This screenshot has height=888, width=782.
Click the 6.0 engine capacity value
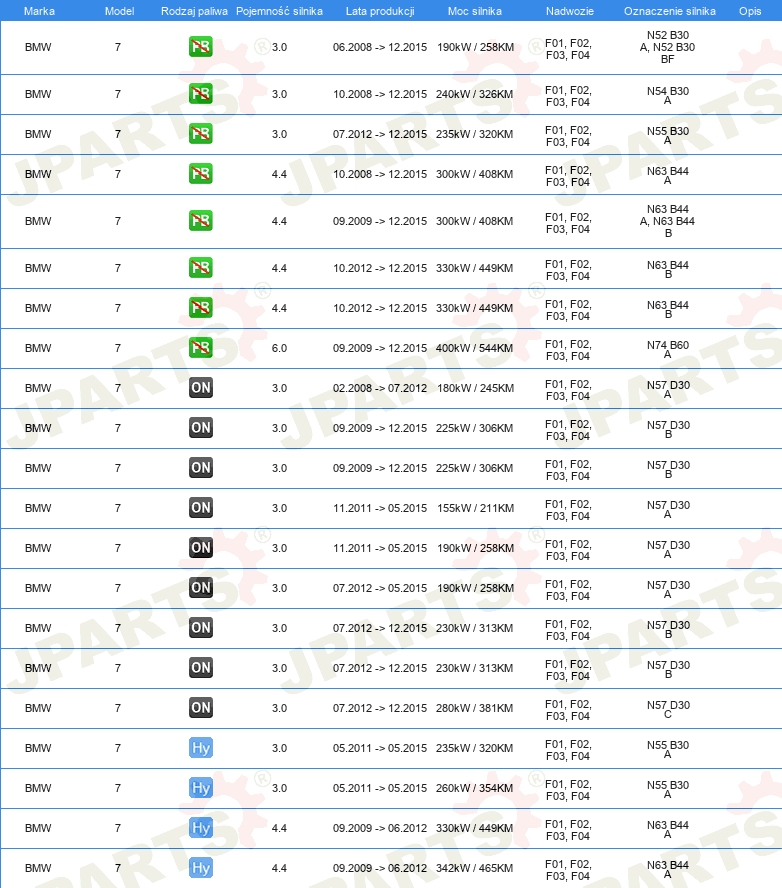279,348
